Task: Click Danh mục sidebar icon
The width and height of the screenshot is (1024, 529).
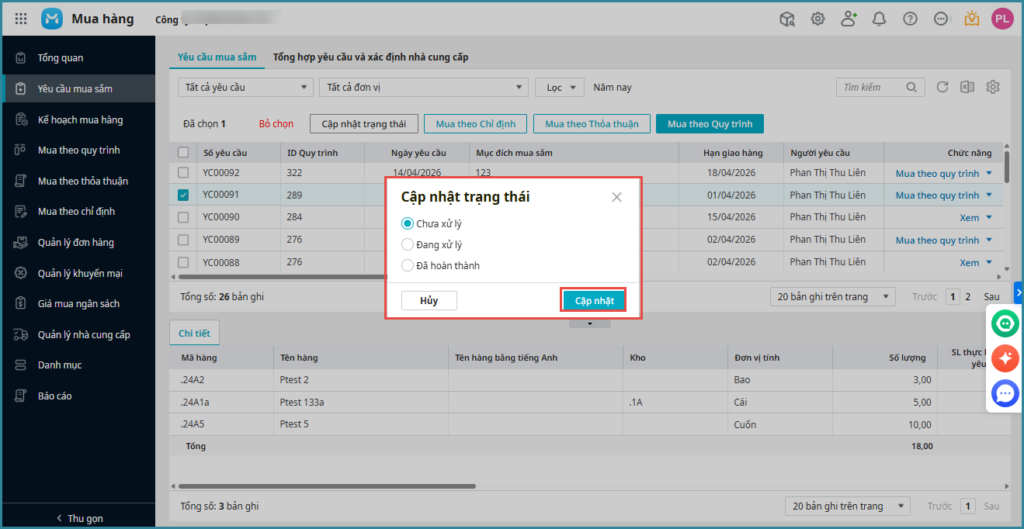Action: [x=20, y=365]
